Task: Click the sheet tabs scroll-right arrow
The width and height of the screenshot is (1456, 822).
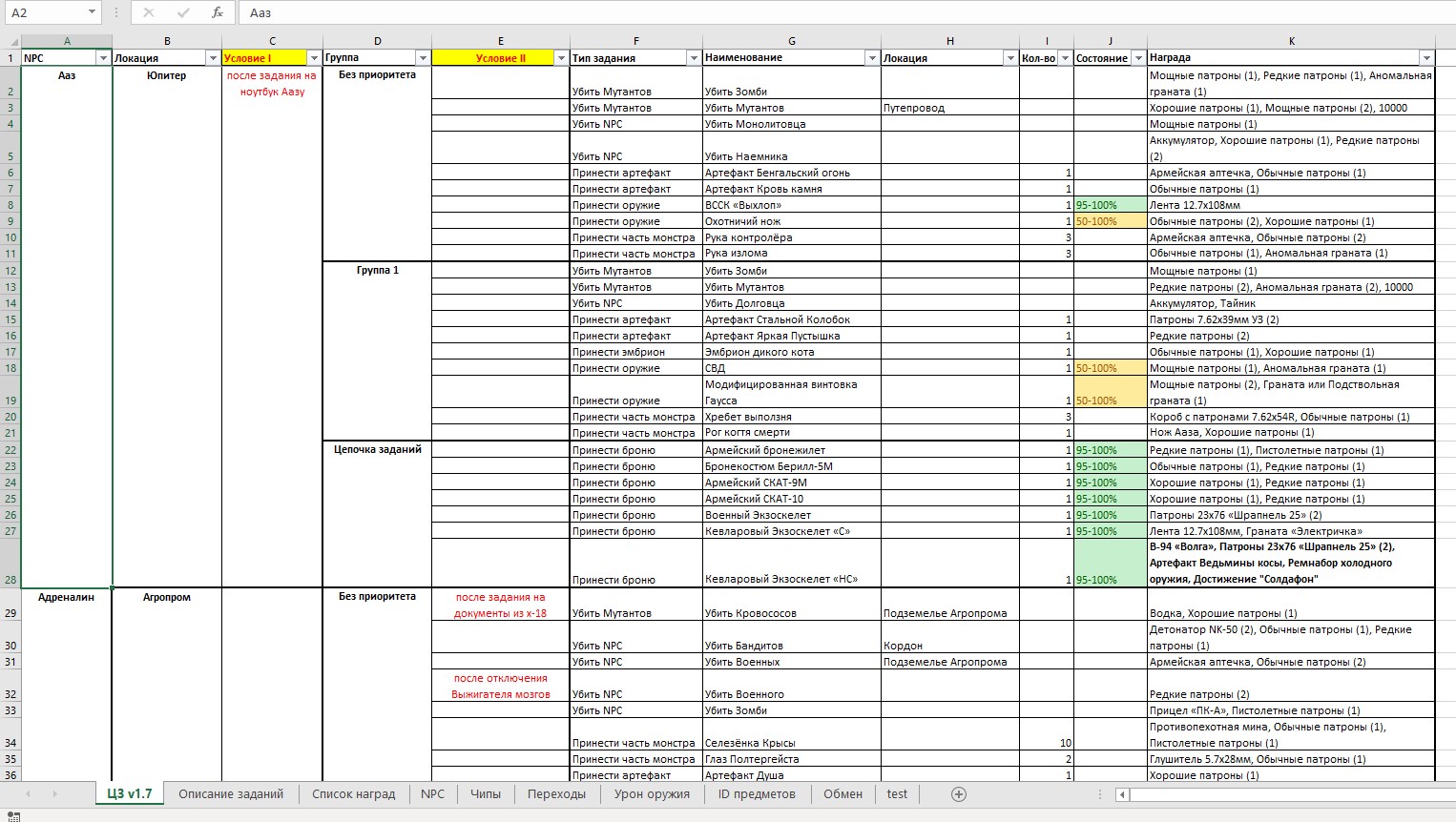Action: coord(54,794)
